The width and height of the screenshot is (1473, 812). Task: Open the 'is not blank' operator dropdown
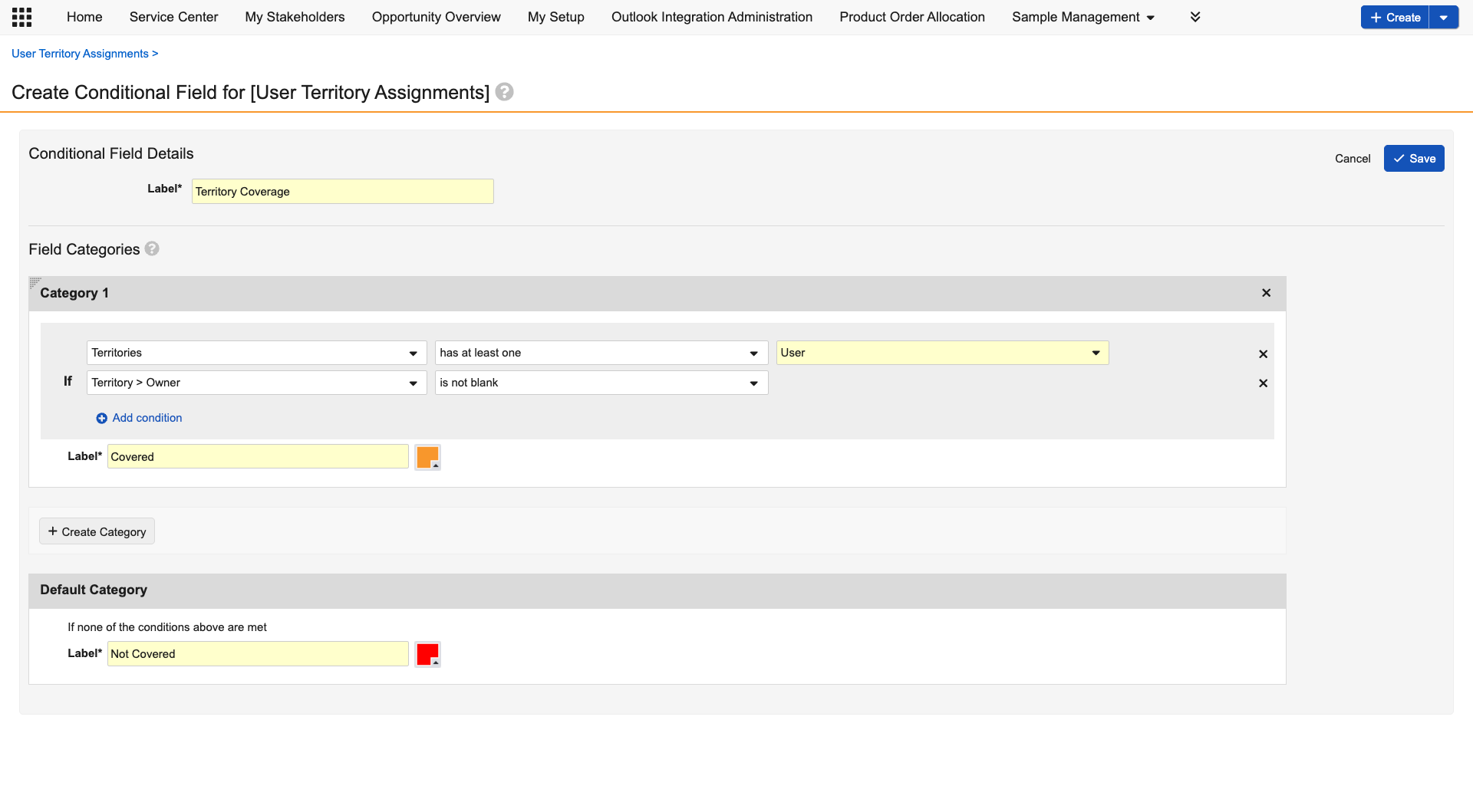pos(754,383)
